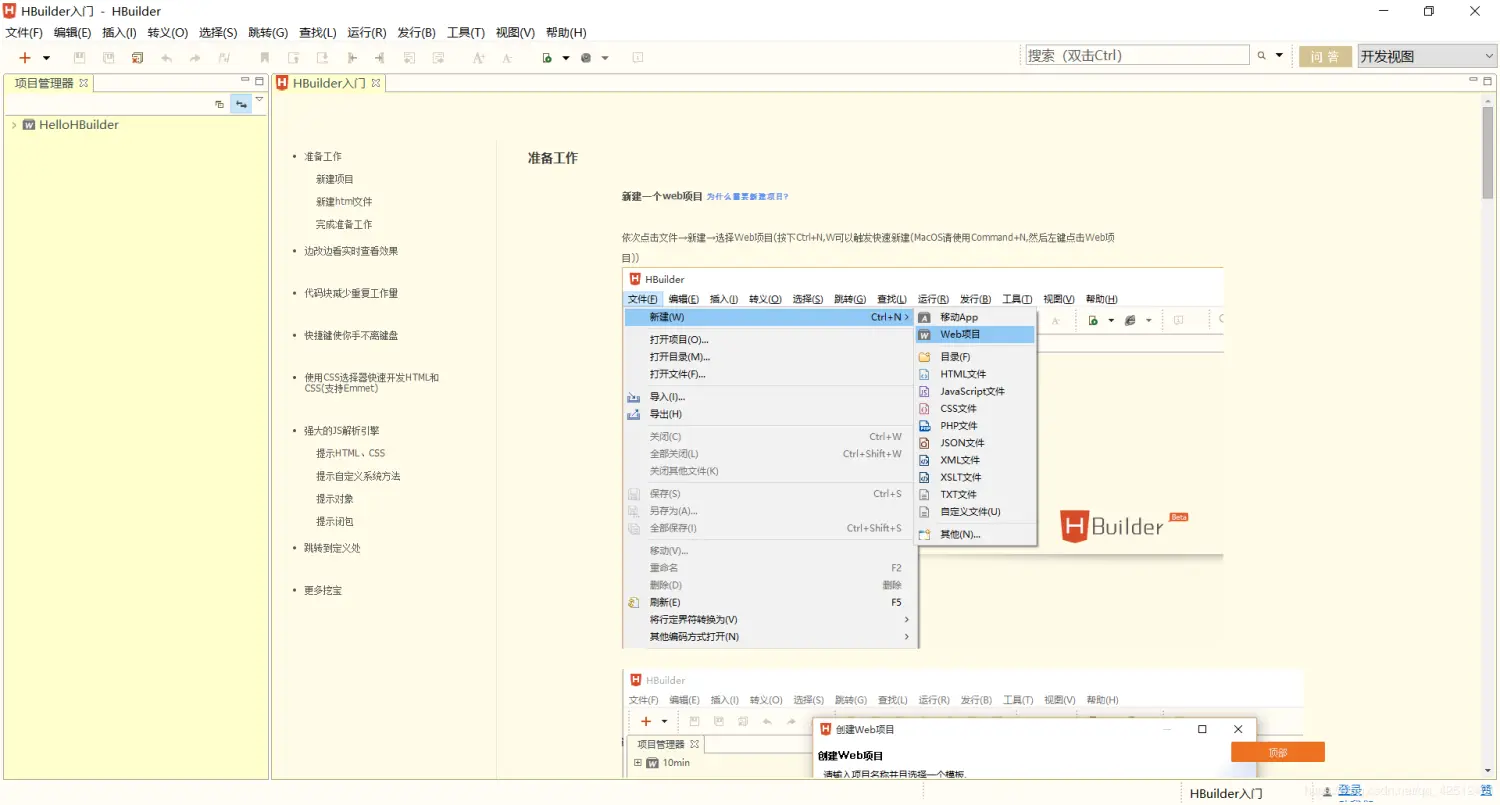Open the dropdown next to the Run icon
This screenshot has width=1500, height=805.
[x=565, y=57]
